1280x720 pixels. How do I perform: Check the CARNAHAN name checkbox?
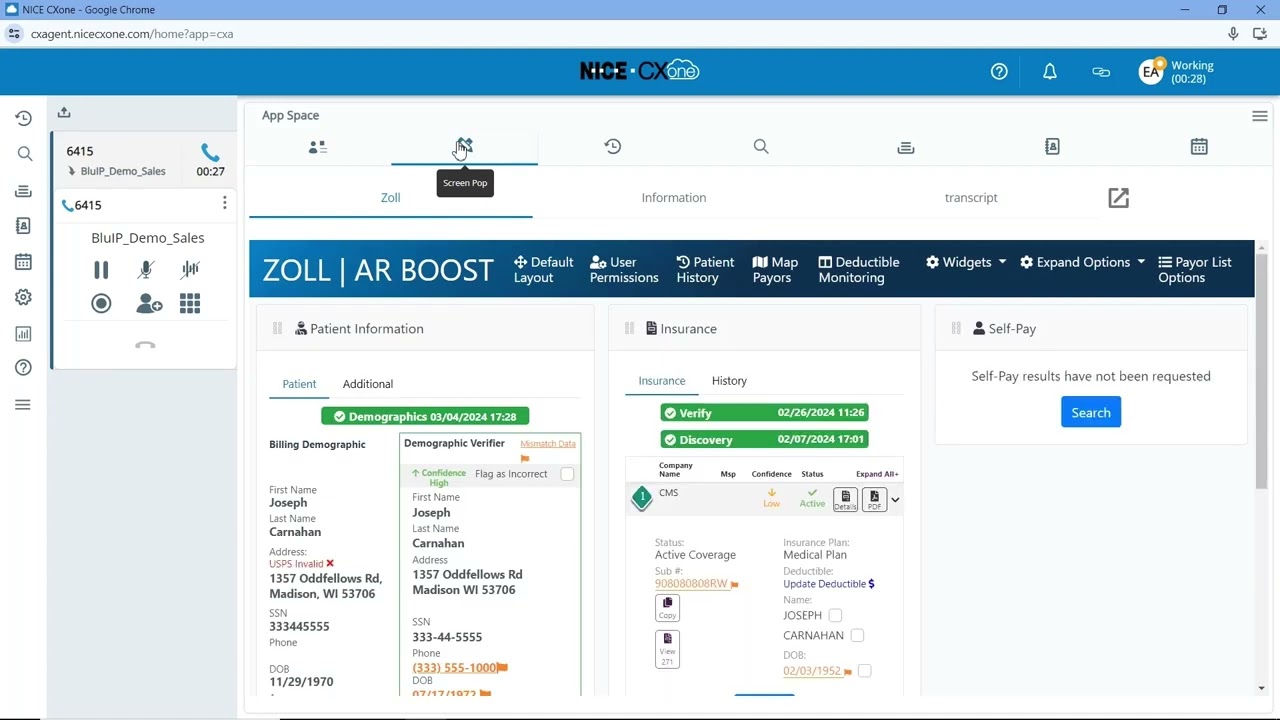pos(857,636)
